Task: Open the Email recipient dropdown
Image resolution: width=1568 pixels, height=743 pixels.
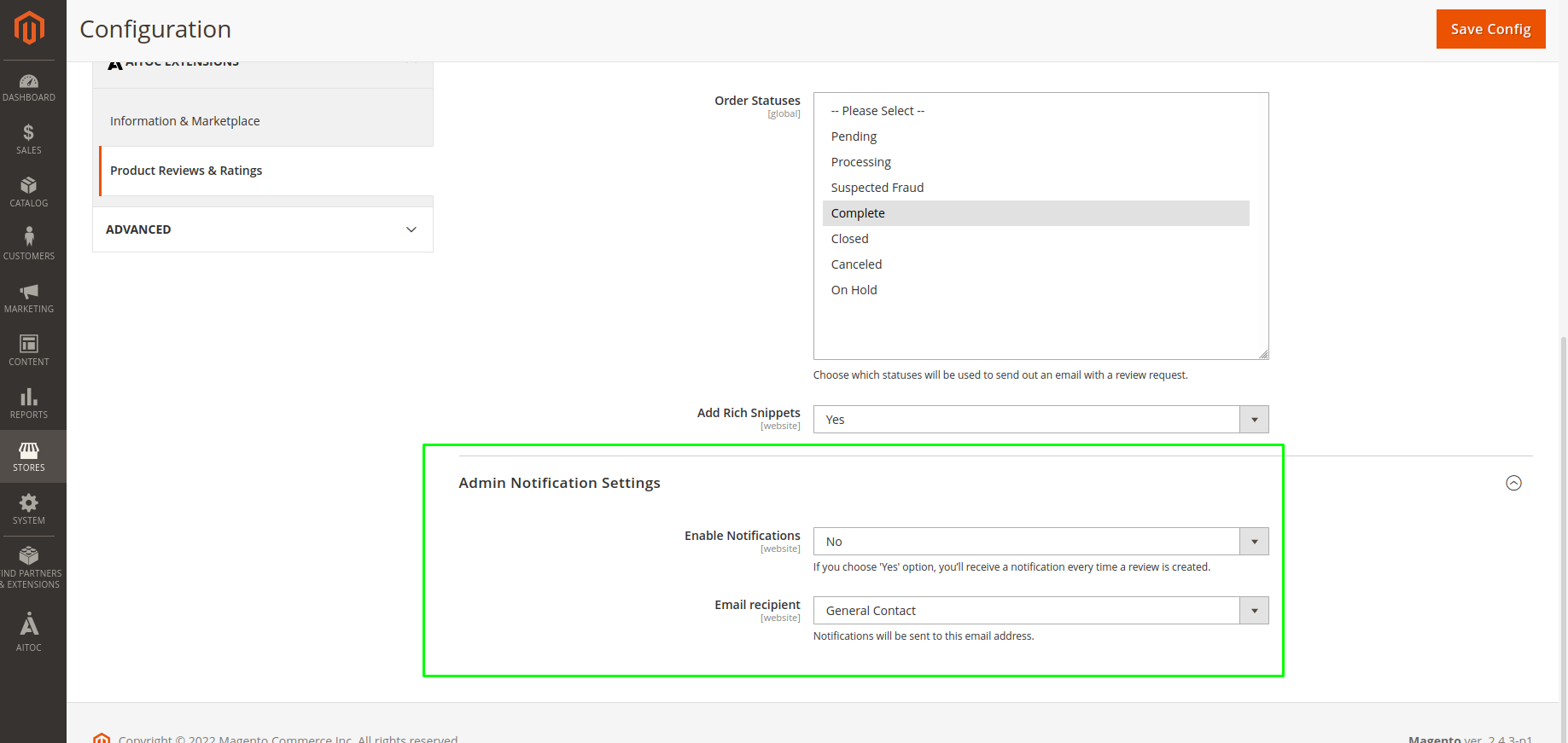Action: pos(1040,611)
